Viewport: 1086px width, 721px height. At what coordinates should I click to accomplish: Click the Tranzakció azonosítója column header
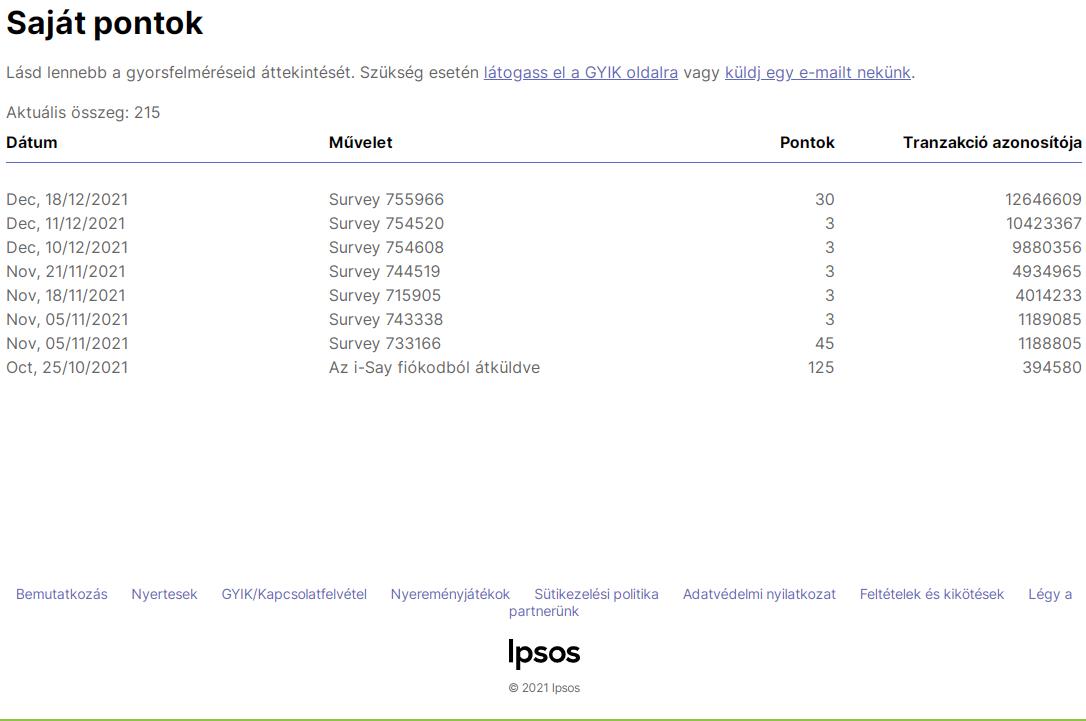coord(991,142)
